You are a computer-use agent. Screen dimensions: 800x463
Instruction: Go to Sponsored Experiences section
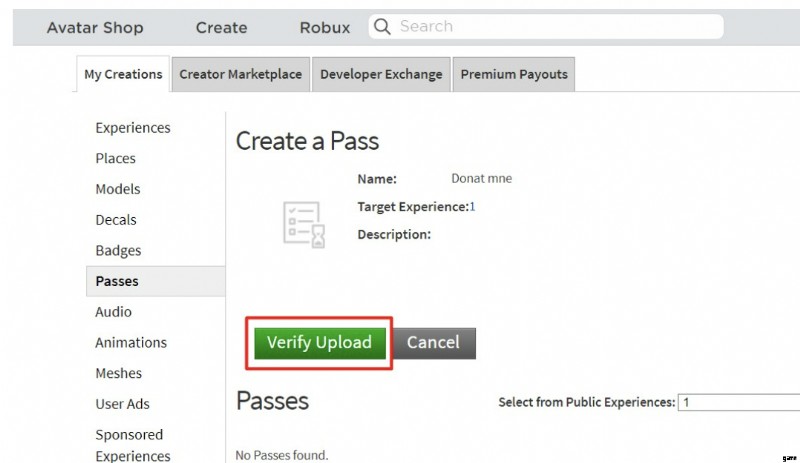point(133,445)
